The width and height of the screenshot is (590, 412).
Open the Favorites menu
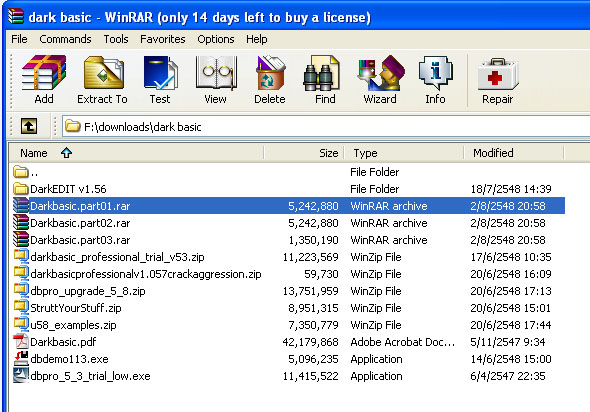[x=163, y=39]
